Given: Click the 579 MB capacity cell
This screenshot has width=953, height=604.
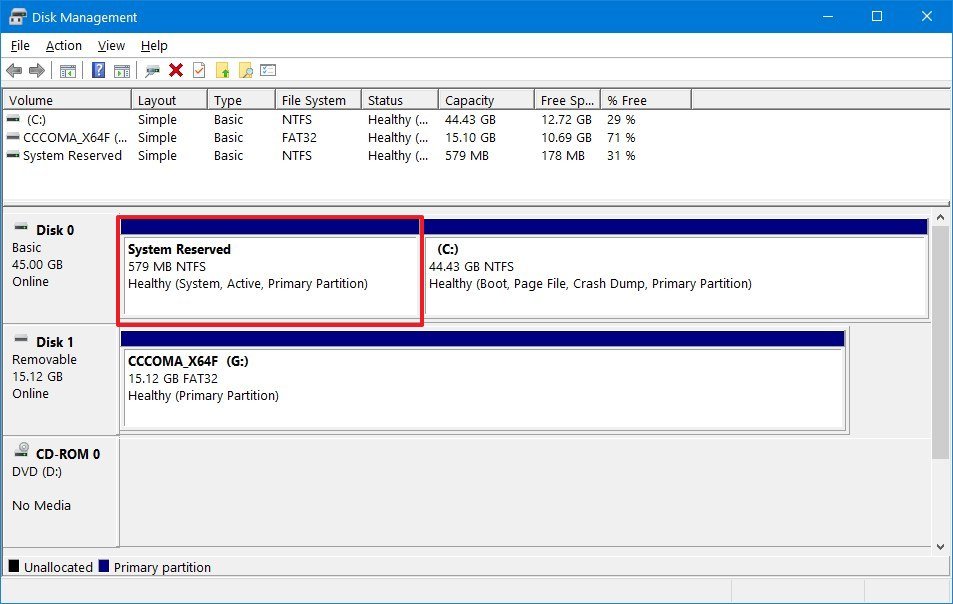Looking at the screenshot, I should (x=466, y=156).
